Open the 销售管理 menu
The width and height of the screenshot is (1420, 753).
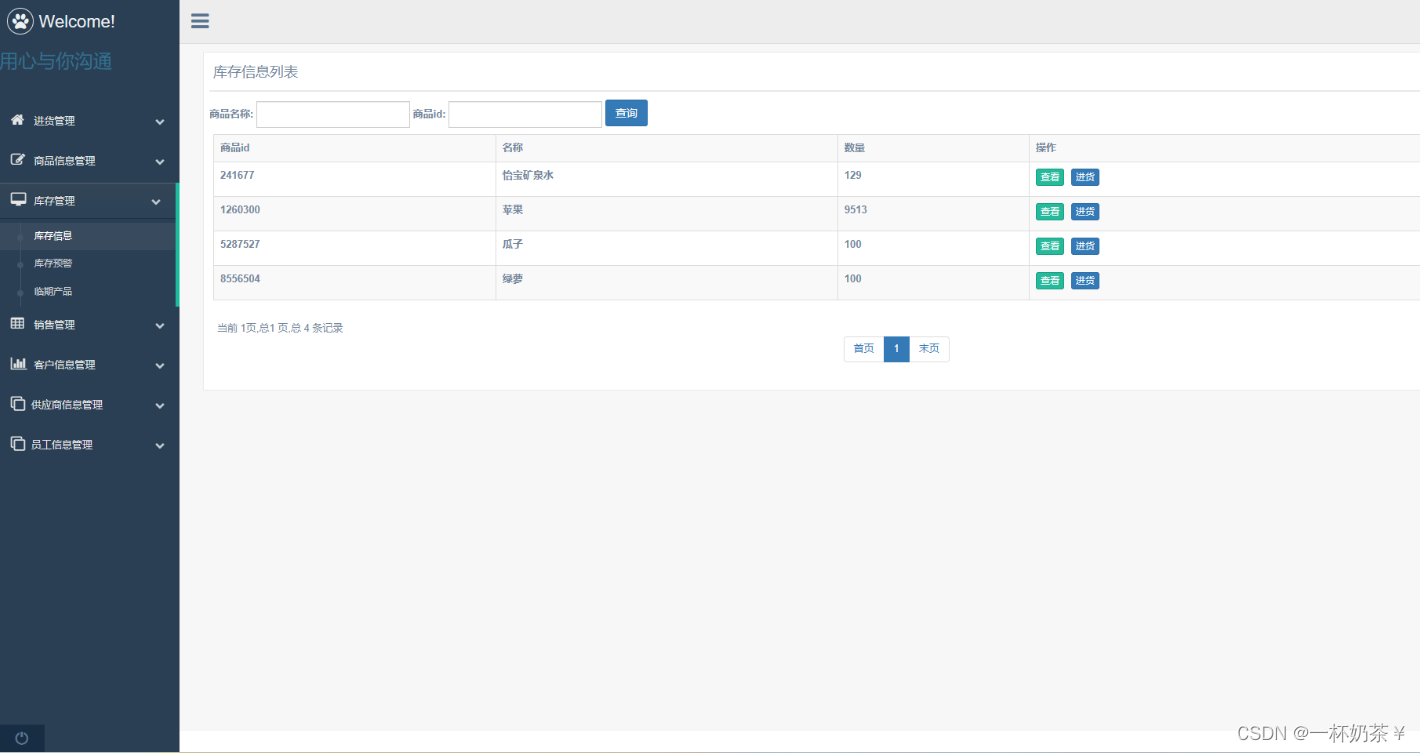pos(89,325)
